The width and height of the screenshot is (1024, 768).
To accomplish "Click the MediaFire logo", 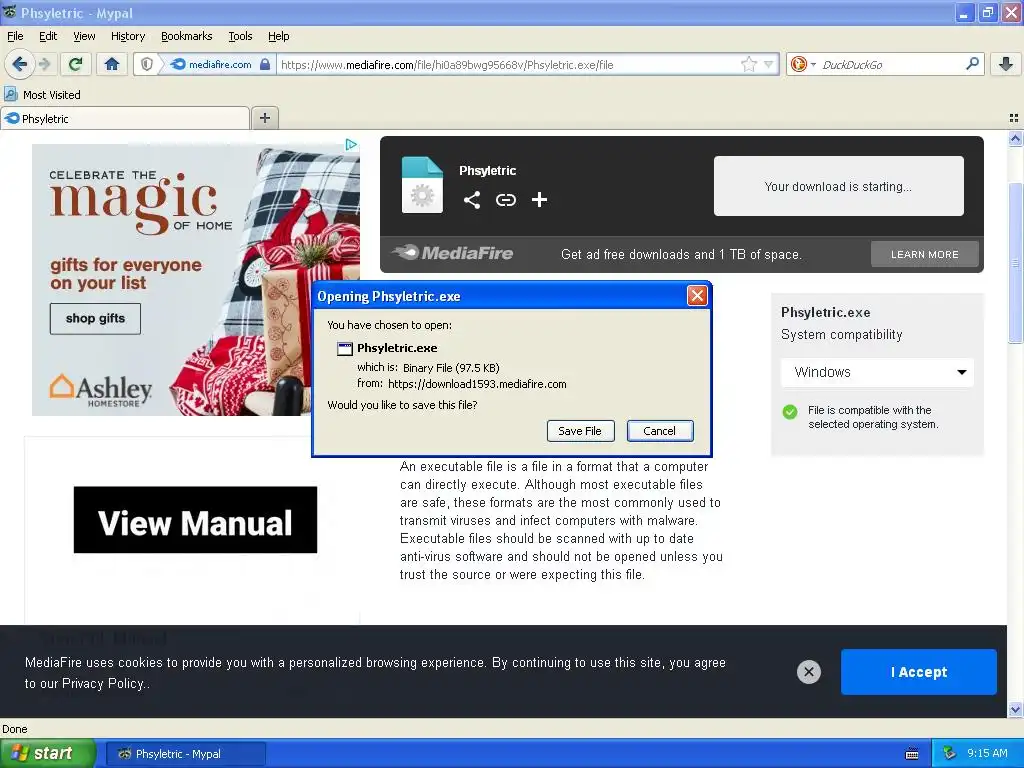I will pos(453,253).
